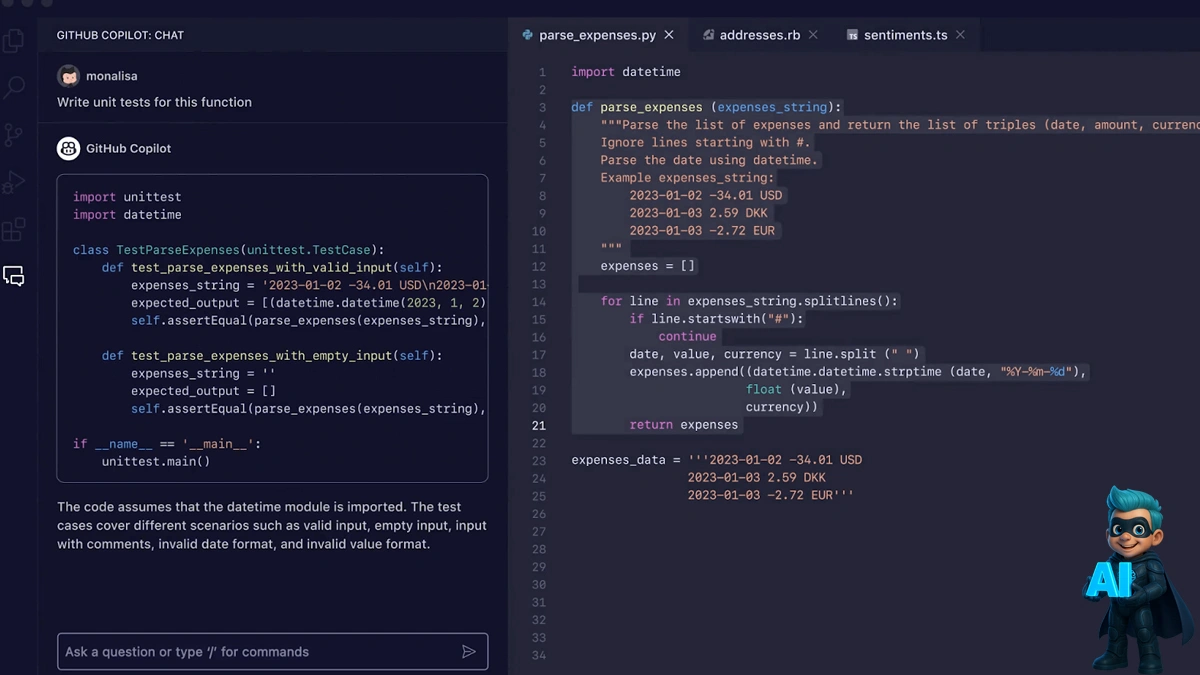Click the send arrow in chat input

point(468,652)
